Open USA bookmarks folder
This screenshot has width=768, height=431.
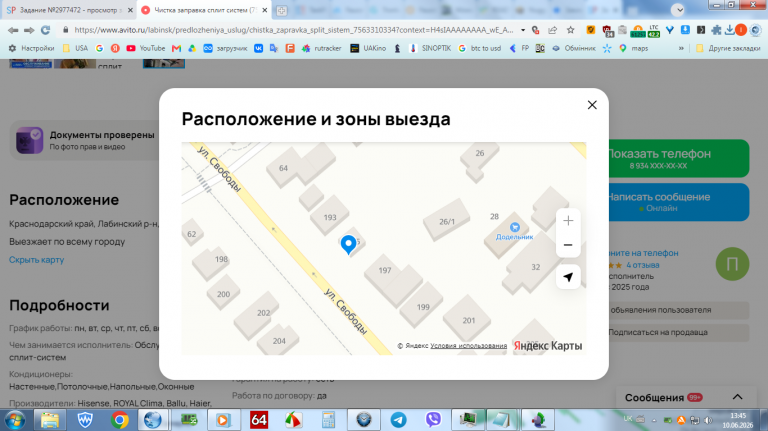point(75,48)
